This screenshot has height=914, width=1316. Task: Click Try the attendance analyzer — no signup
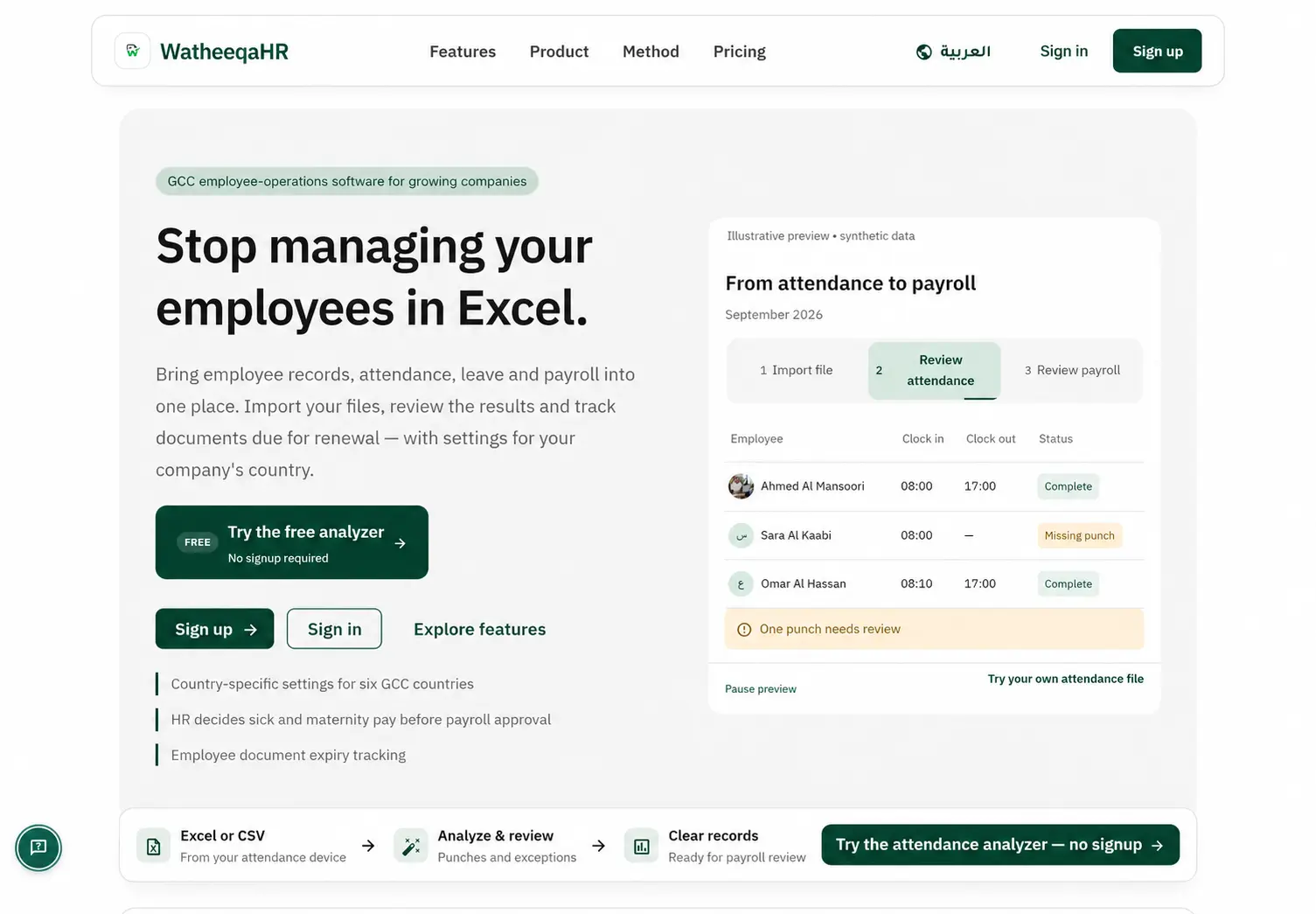1000,845
